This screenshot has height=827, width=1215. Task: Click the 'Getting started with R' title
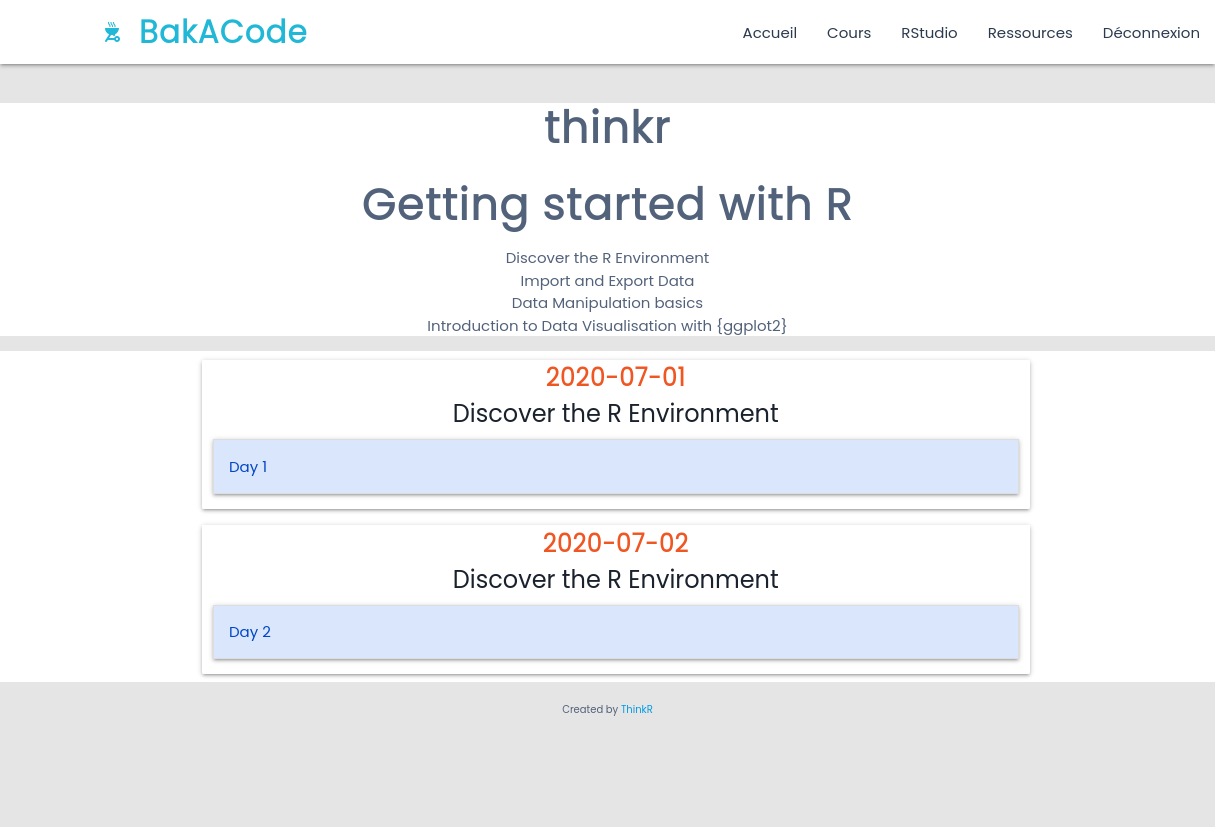click(607, 204)
